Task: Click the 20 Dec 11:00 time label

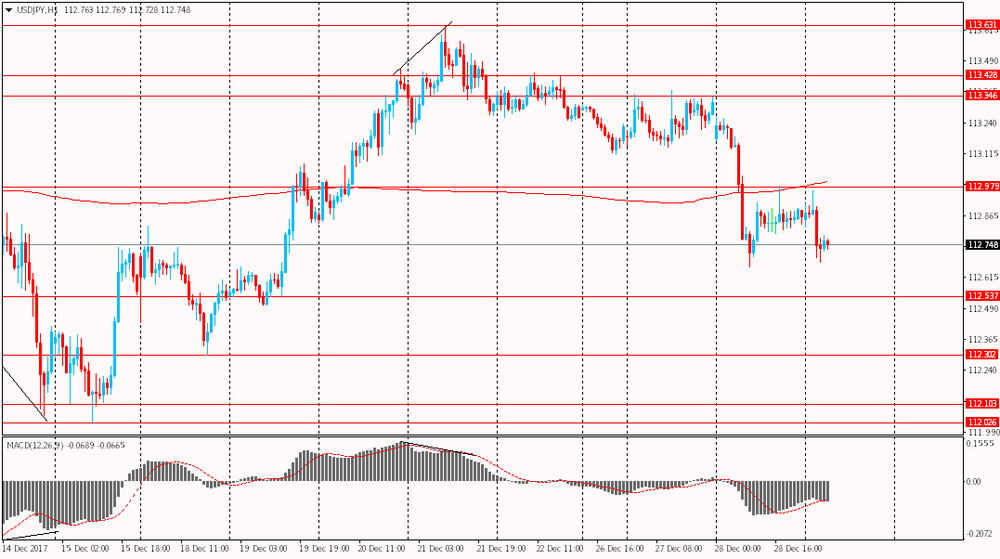Action: click(x=383, y=549)
